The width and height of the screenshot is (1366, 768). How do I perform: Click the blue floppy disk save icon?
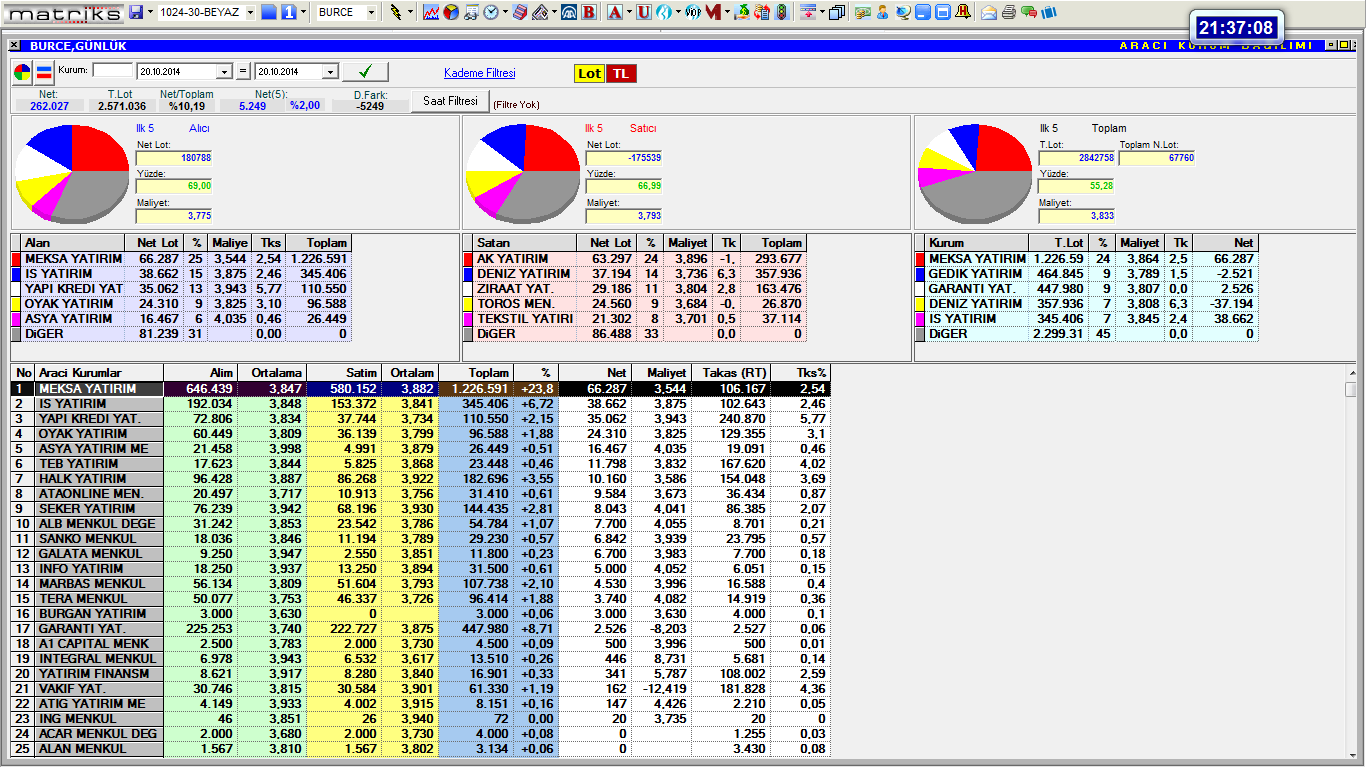[136, 13]
